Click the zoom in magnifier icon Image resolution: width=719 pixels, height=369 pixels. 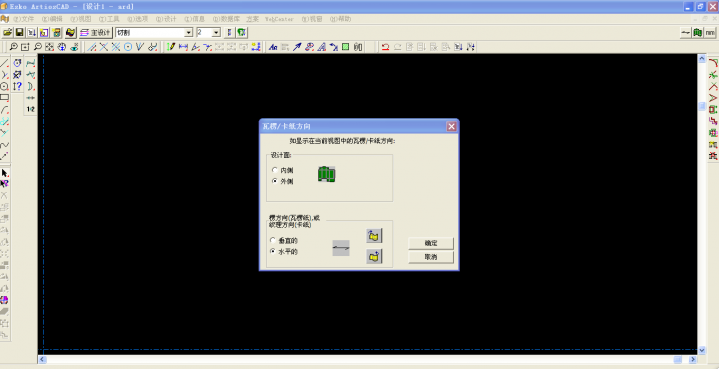(x=14, y=47)
